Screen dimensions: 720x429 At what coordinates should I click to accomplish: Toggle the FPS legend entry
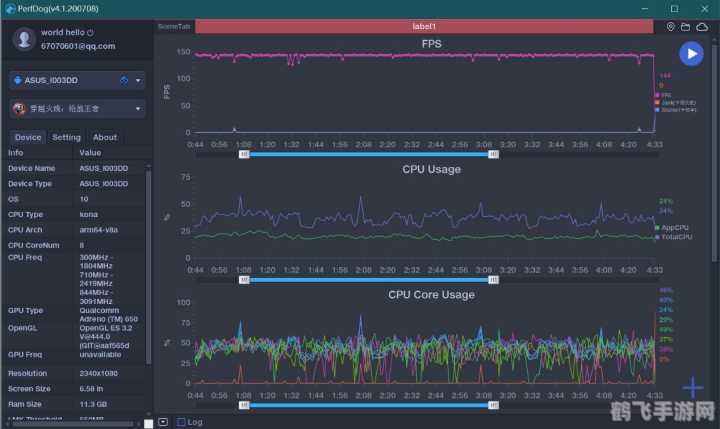(662, 94)
